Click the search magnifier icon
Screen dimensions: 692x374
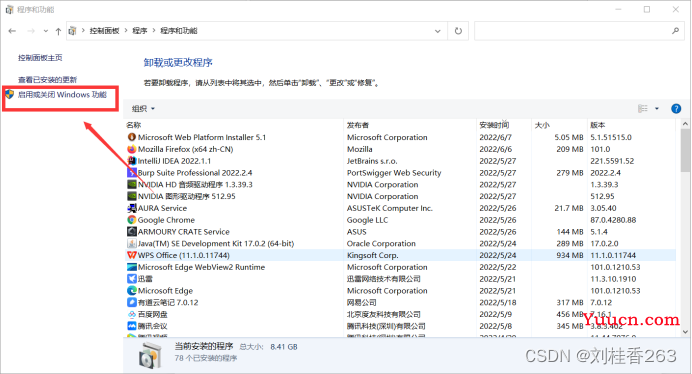pos(675,30)
